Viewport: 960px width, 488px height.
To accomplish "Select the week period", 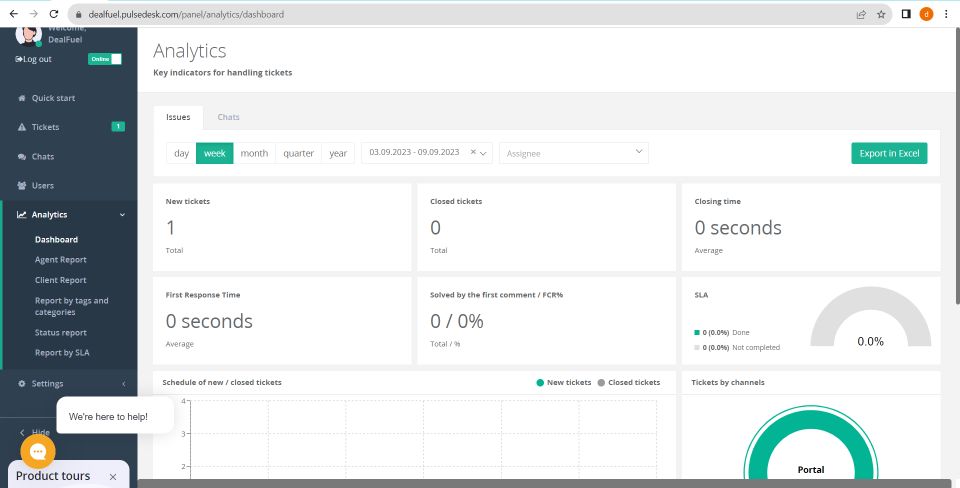I will (214, 153).
